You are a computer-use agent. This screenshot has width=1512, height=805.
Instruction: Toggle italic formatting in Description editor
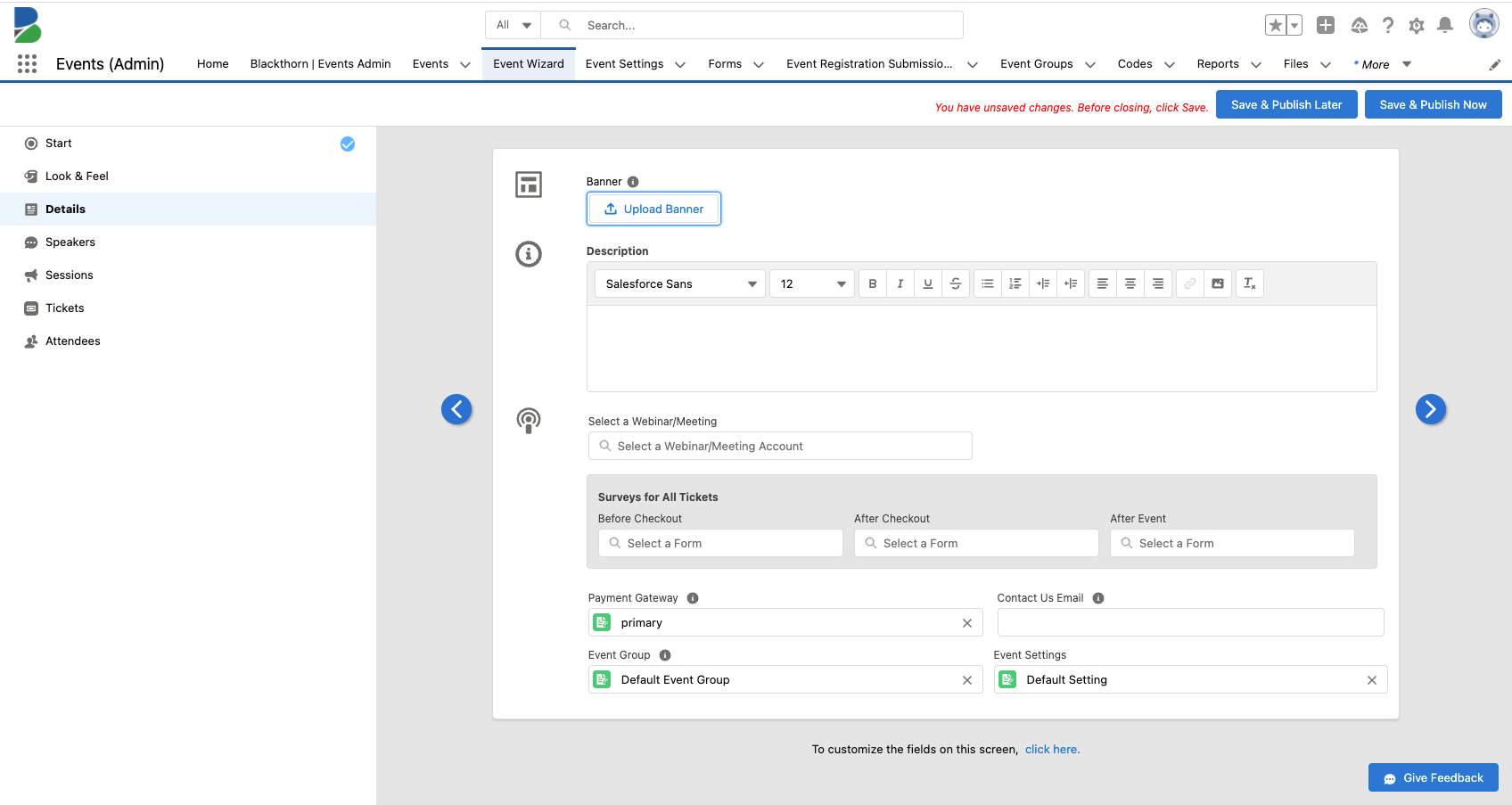(x=900, y=283)
